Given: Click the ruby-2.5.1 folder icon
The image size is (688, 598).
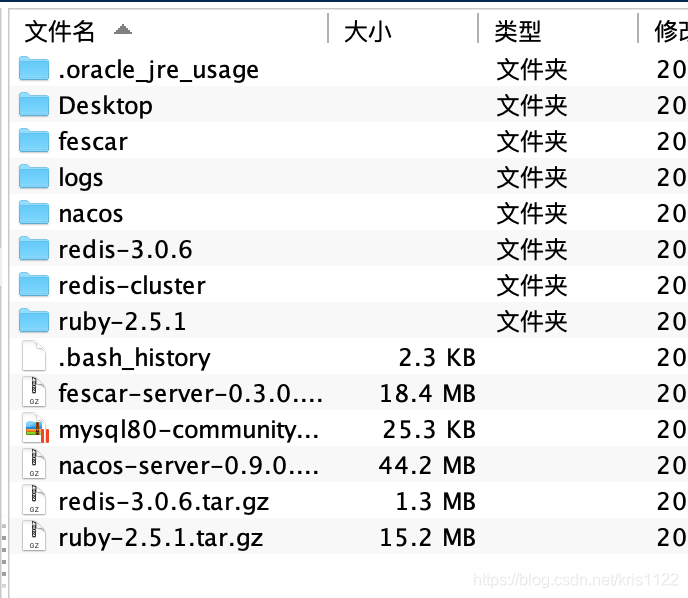Looking at the screenshot, I should [34, 321].
